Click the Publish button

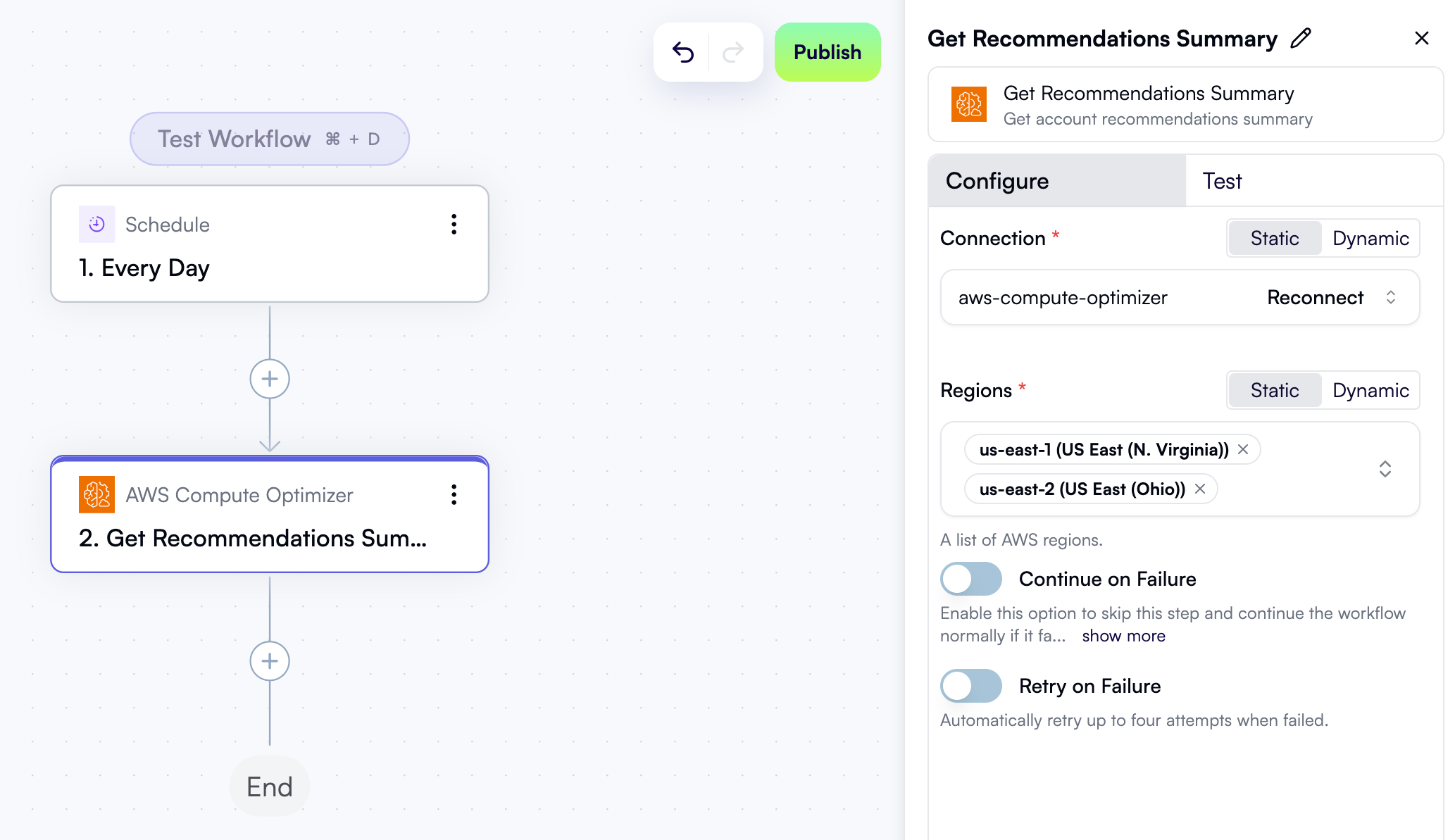828,52
